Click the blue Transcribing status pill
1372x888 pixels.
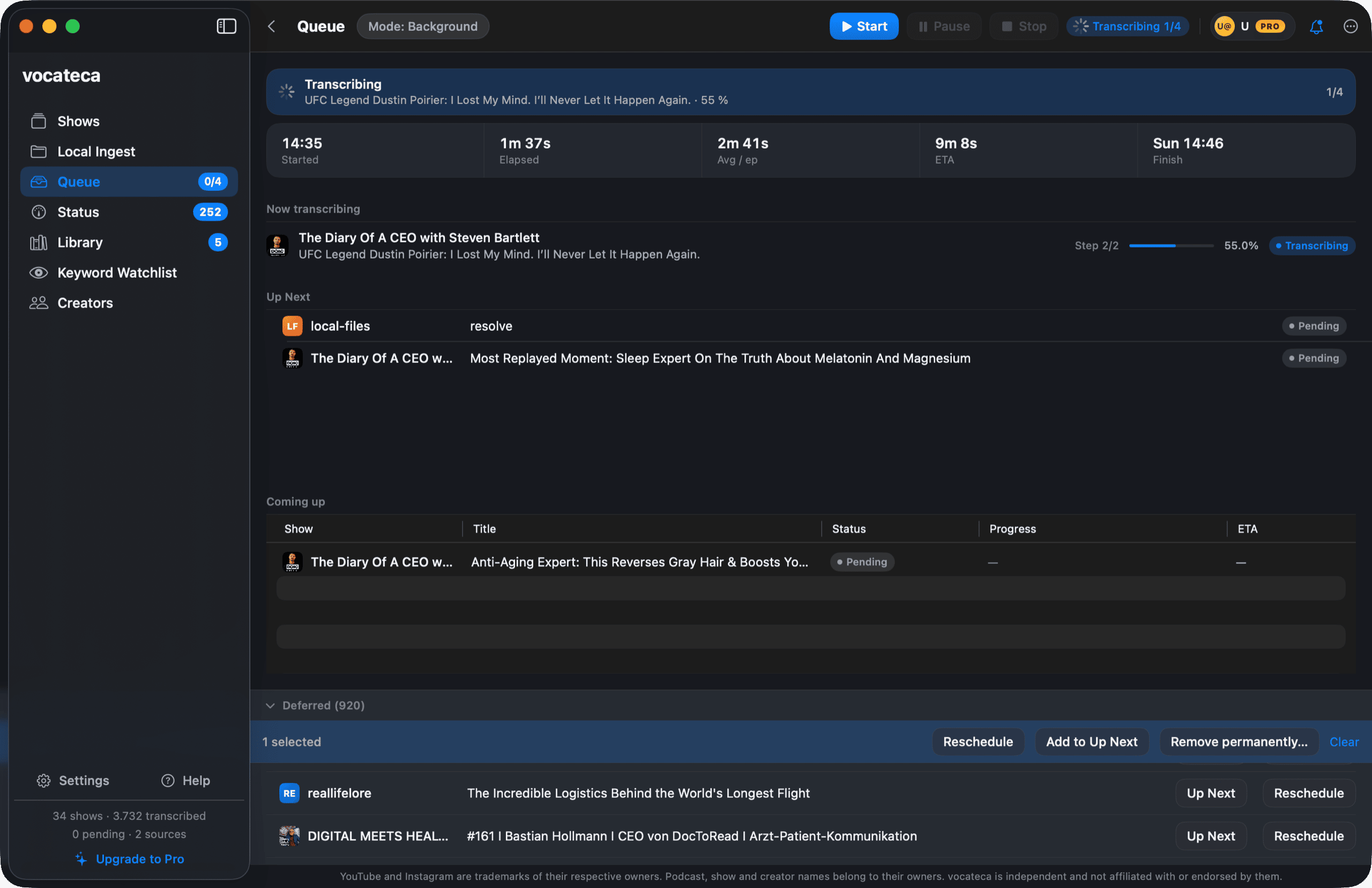1311,246
